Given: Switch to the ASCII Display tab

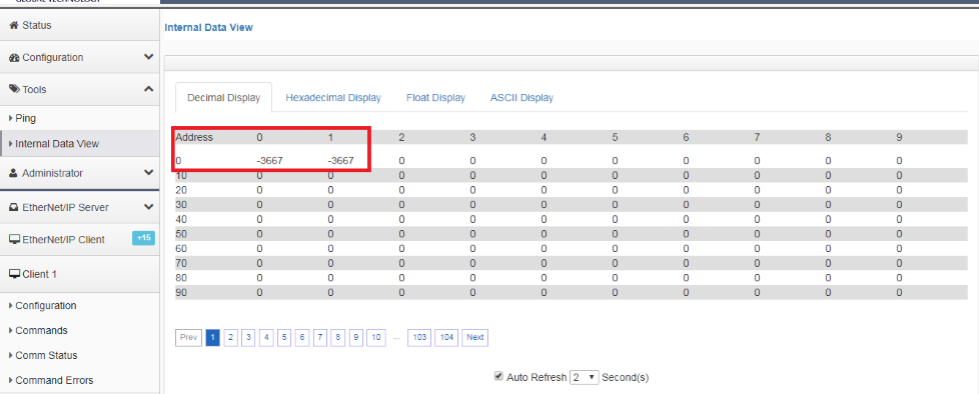Looking at the screenshot, I should pos(522,98).
